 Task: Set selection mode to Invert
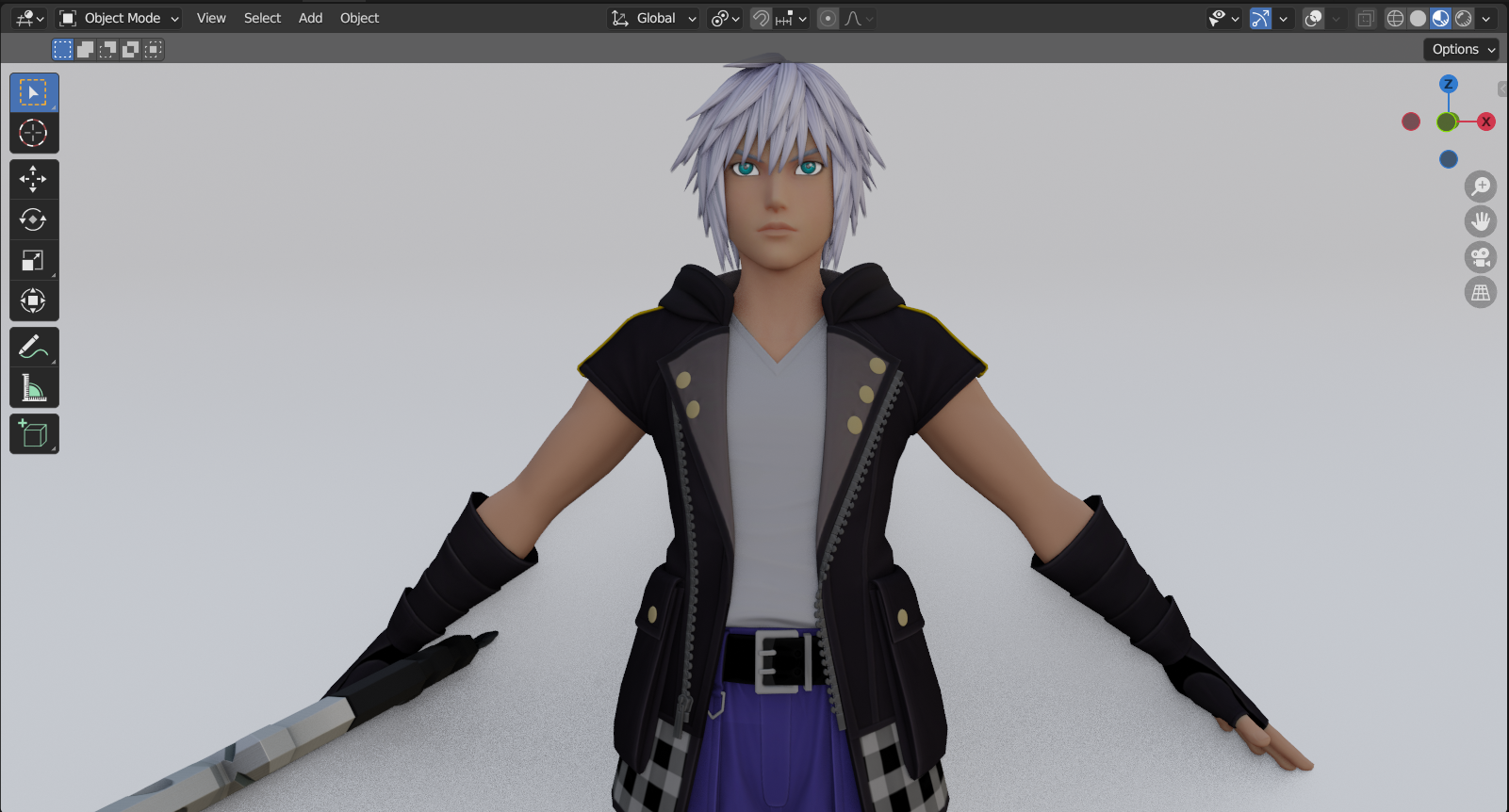click(x=131, y=50)
